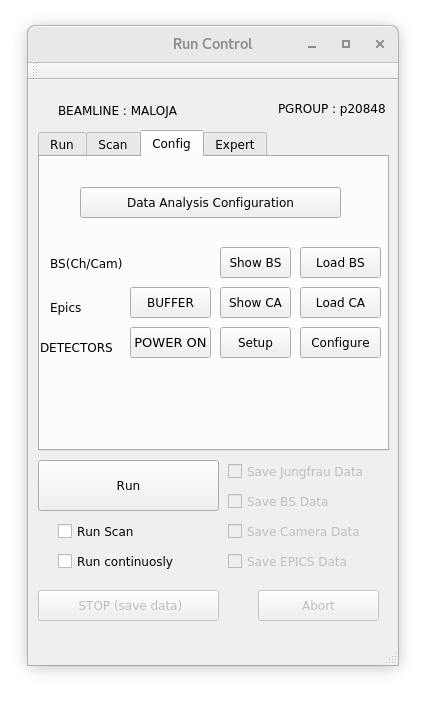This screenshot has height=703, width=421.
Task: Open the Scan tab
Action: click(113, 144)
